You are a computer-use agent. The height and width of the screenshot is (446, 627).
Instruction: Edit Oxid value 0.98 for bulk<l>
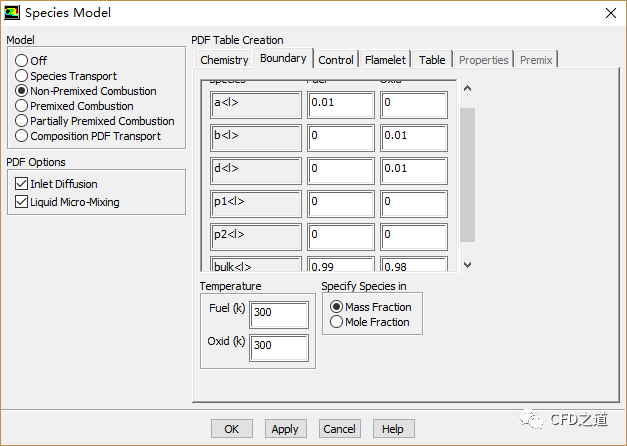pyautogui.click(x=414, y=264)
